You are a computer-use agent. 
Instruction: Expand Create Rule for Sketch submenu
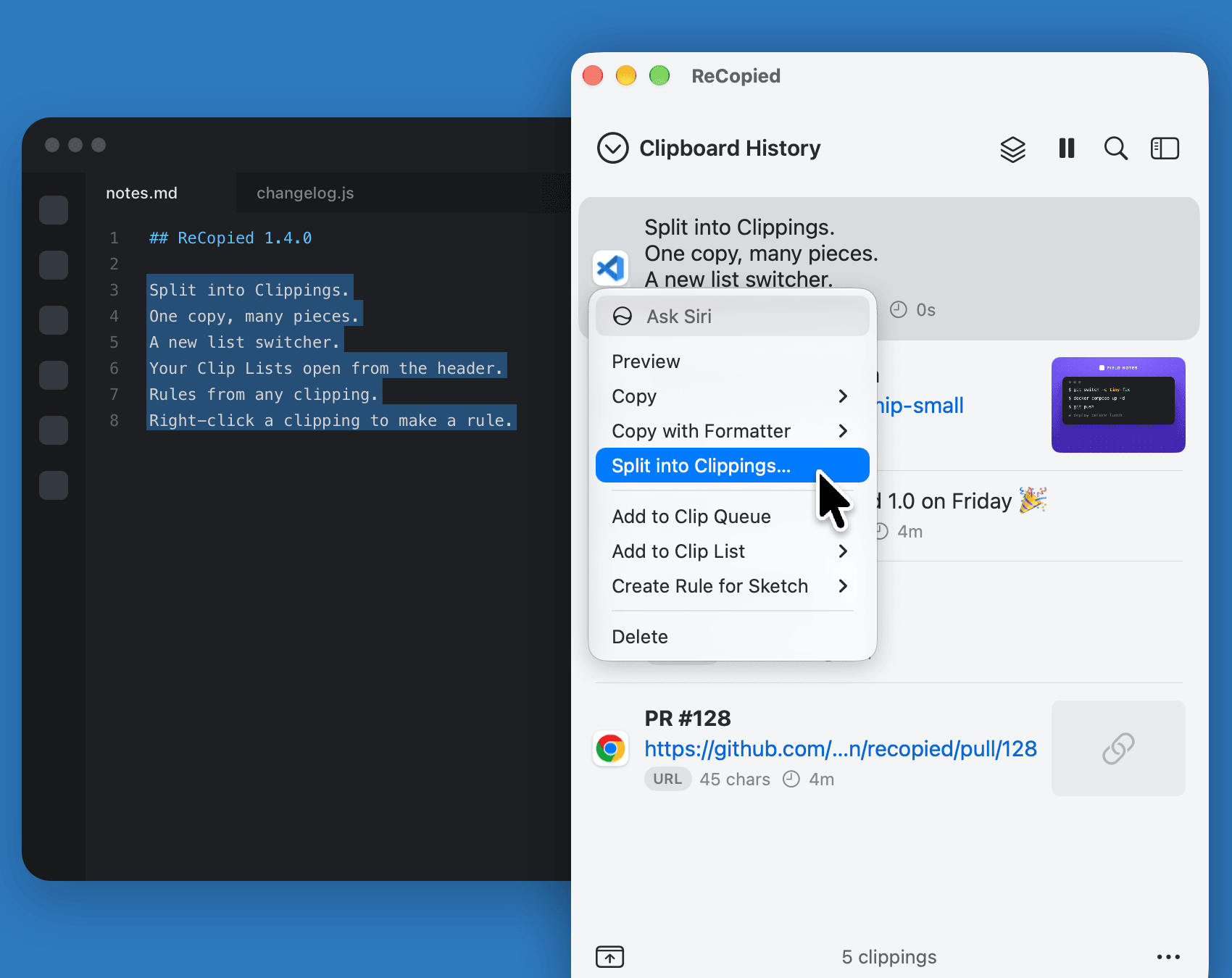842,586
